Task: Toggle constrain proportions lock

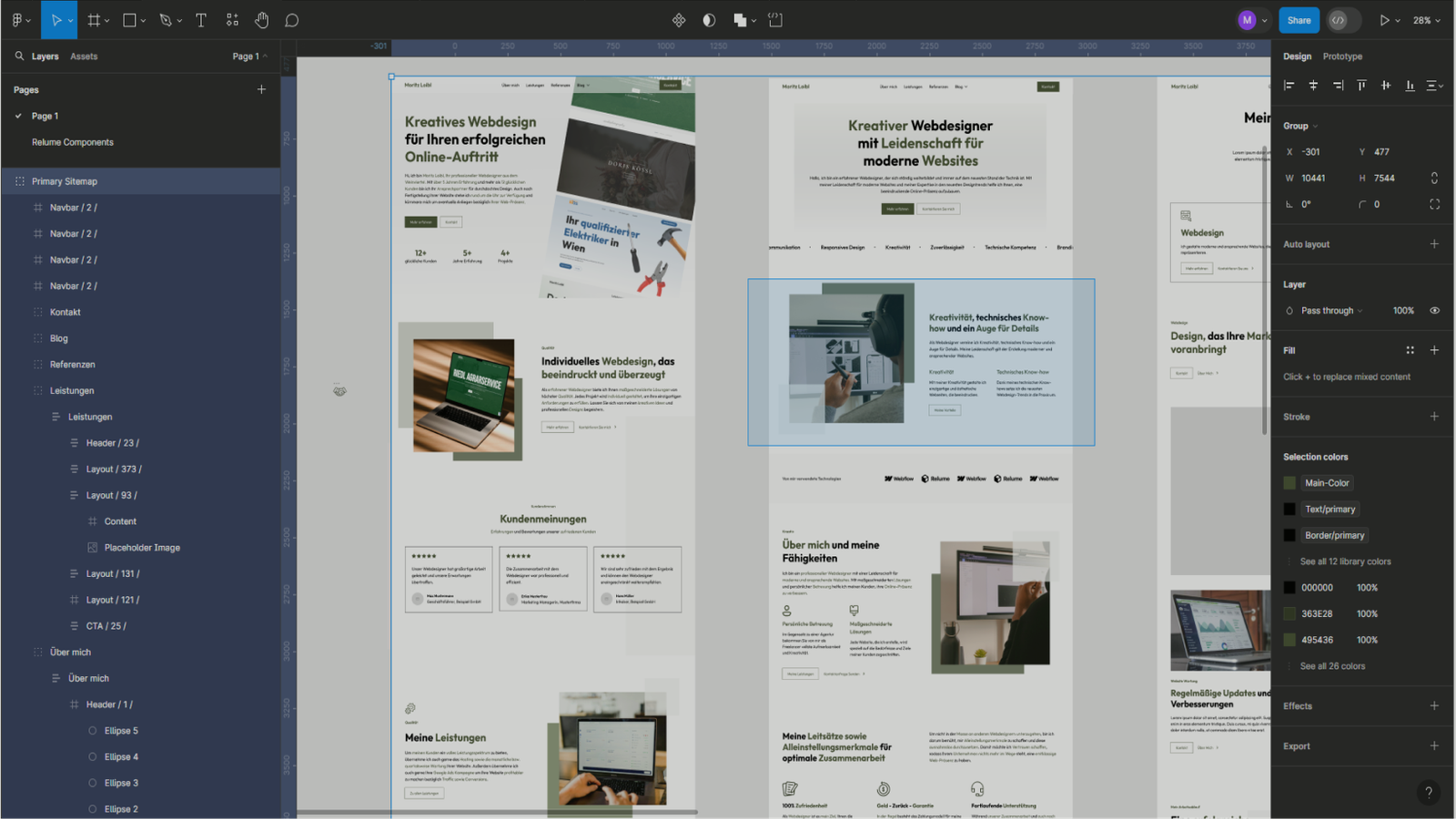Action: 1434,178
